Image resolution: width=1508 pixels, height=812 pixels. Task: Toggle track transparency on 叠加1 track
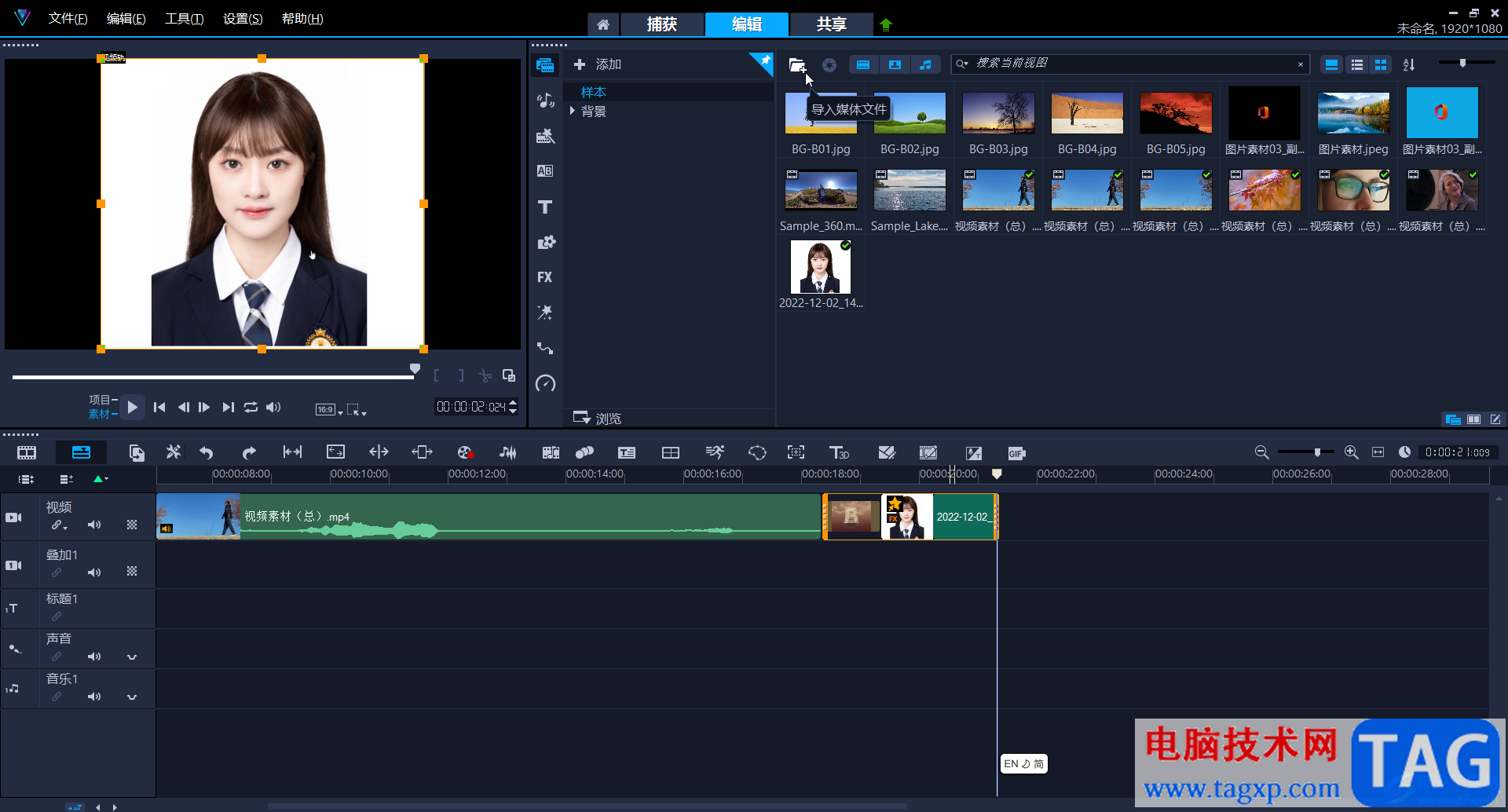[132, 572]
